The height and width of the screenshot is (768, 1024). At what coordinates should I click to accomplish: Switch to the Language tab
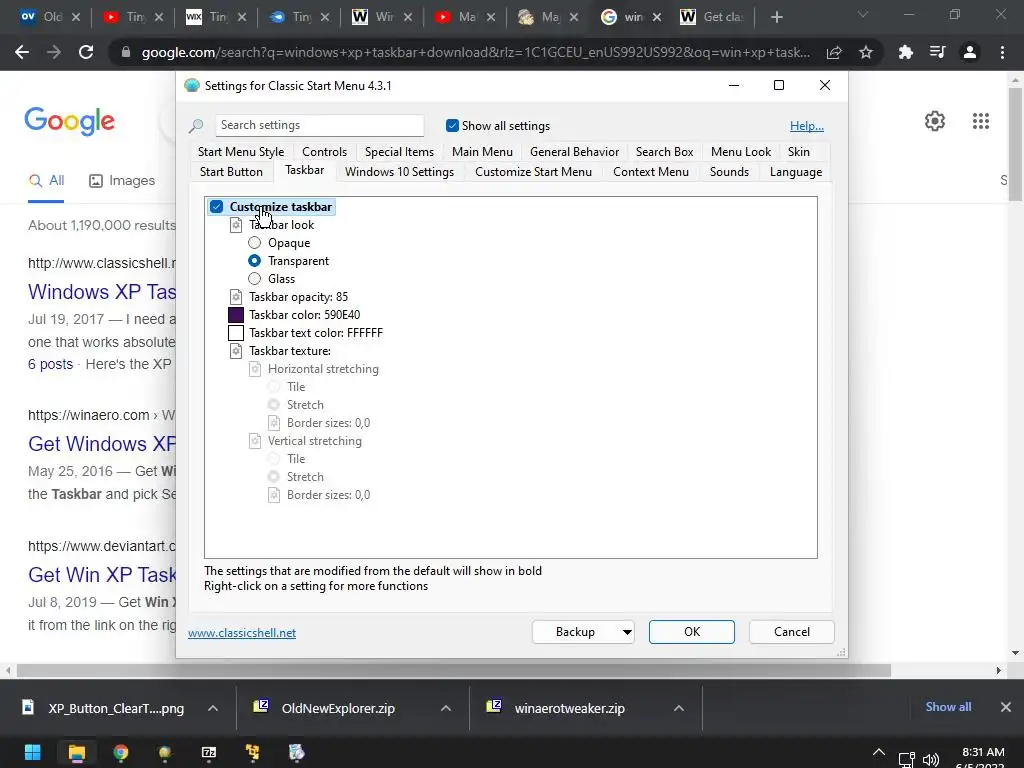(796, 172)
